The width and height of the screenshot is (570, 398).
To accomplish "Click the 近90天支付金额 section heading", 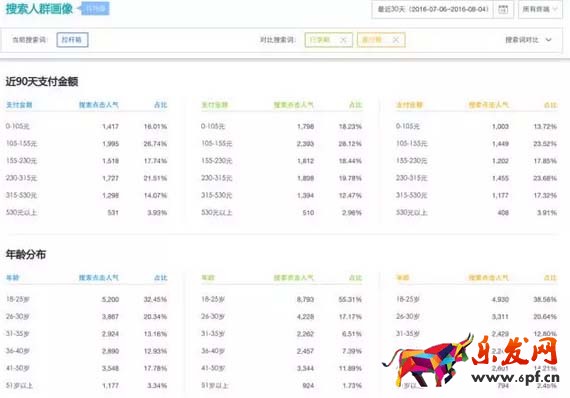I will pyautogui.click(x=42, y=81).
